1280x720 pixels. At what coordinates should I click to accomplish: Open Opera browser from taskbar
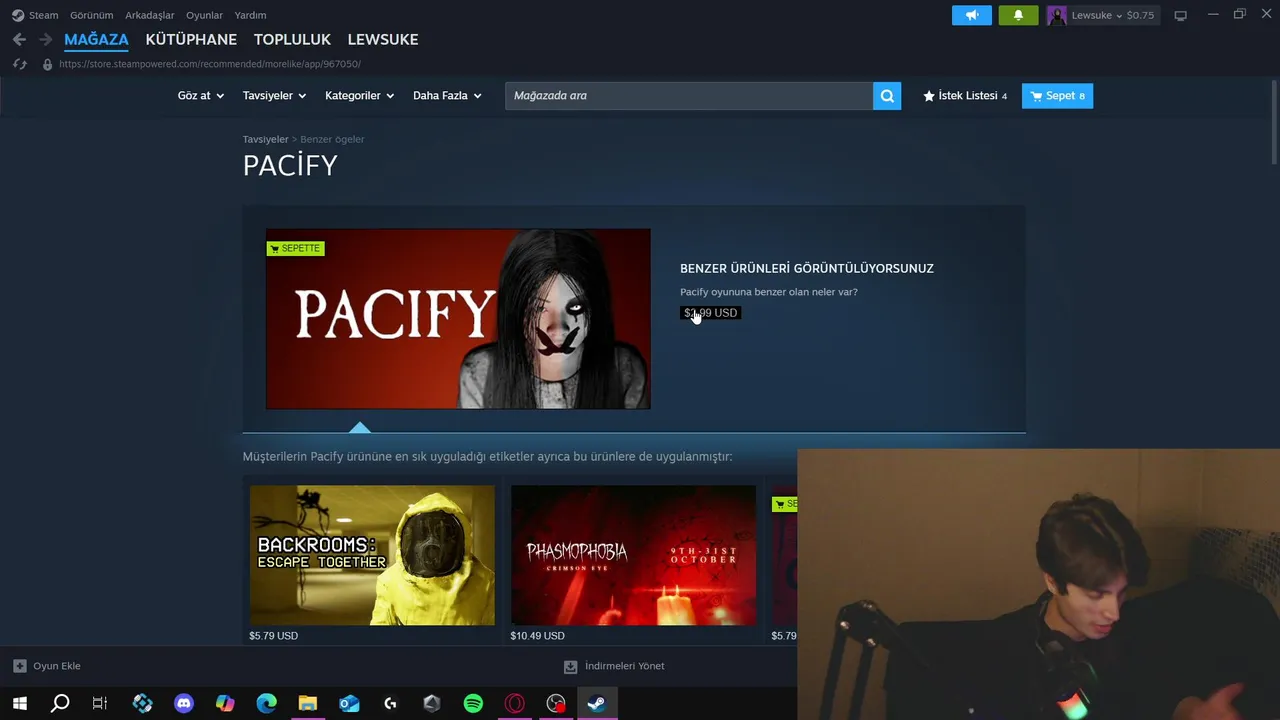514,704
